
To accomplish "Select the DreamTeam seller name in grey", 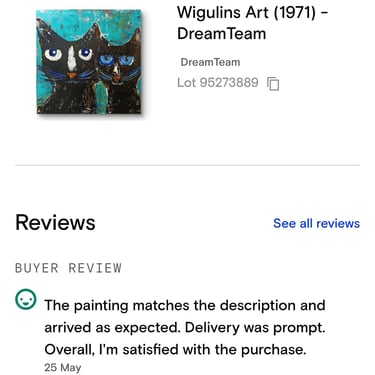I will point(210,62).
